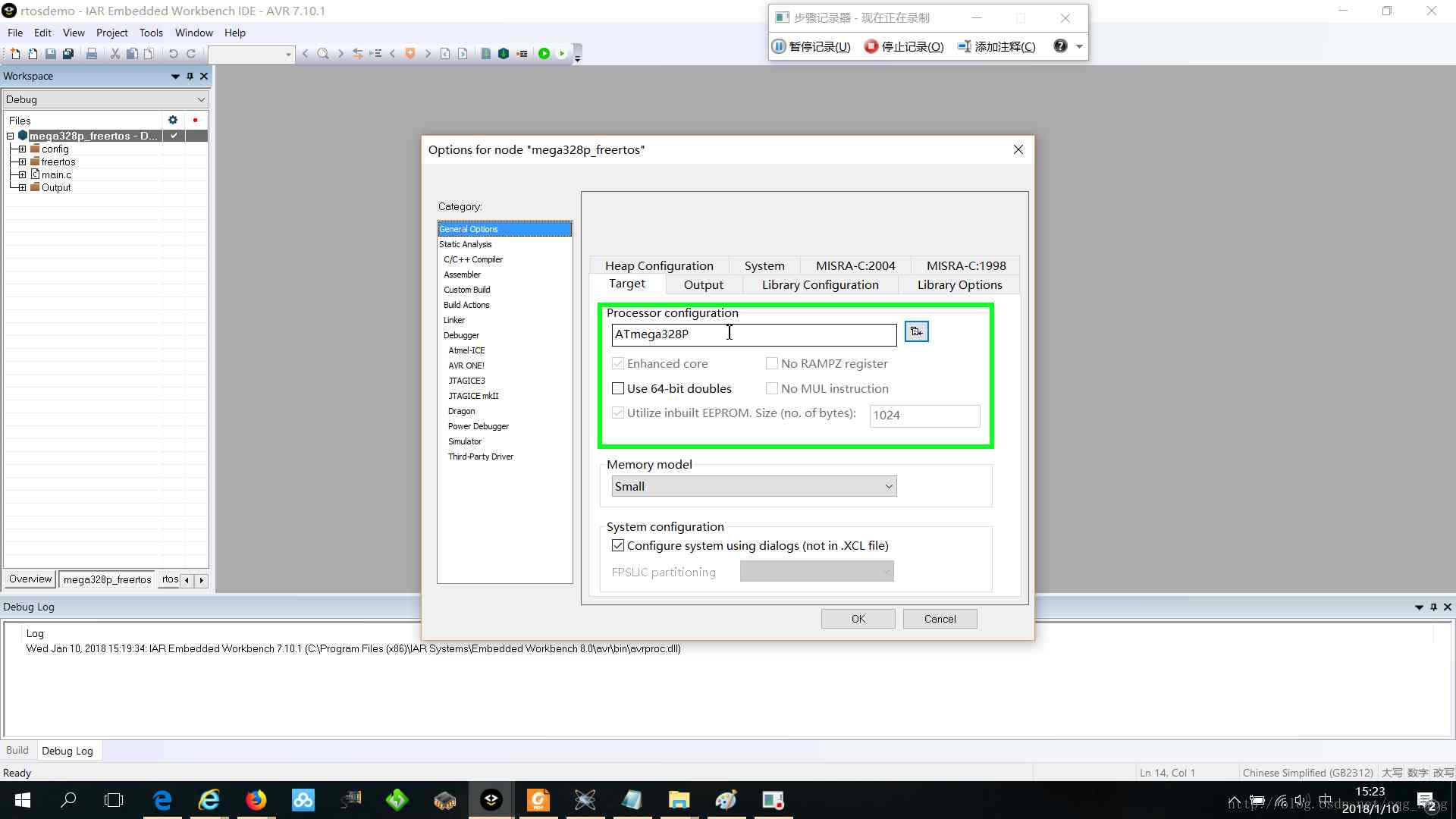This screenshot has width=1456, height=819.
Task: Click the Replace swap-arrows icon
Action: (x=358, y=54)
